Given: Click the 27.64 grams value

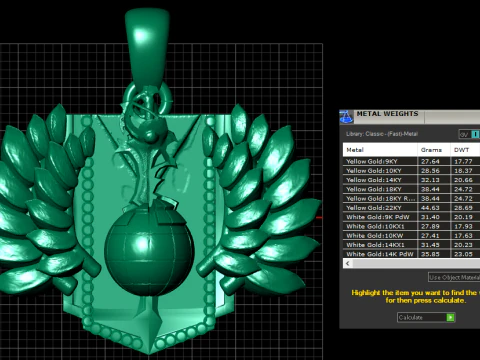Looking at the screenshot, I should pyautogui.click(x=430, y=161).
